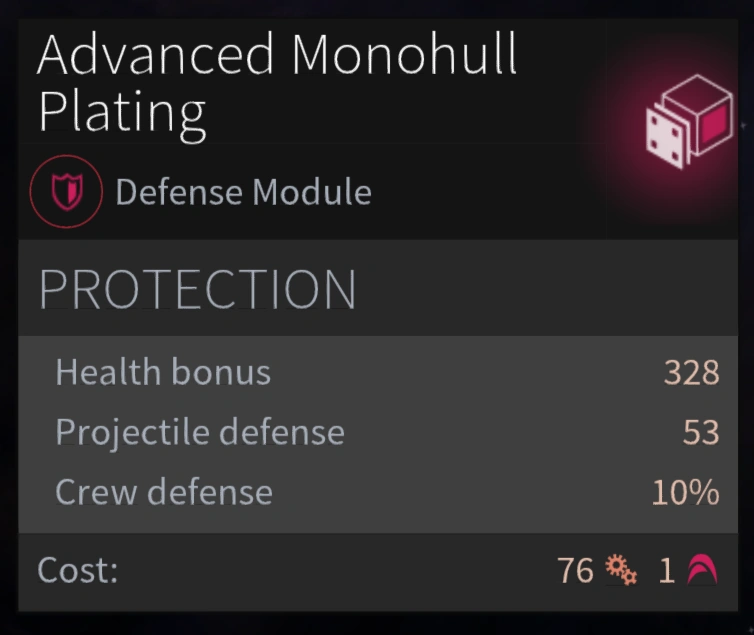
Task: Click the red arc resource icon
Action: tap(702, 571)
